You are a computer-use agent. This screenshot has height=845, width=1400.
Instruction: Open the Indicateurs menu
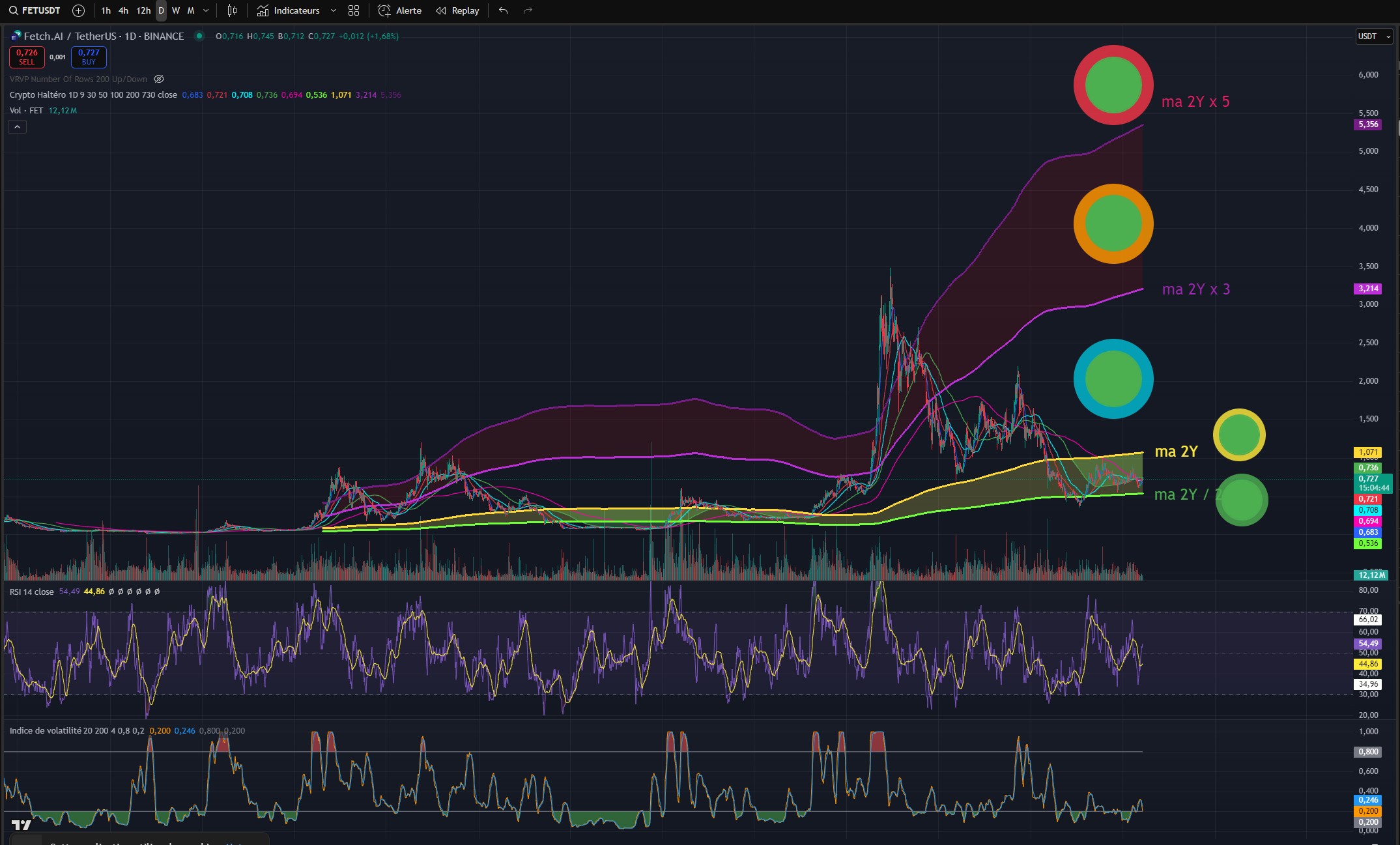289,10
